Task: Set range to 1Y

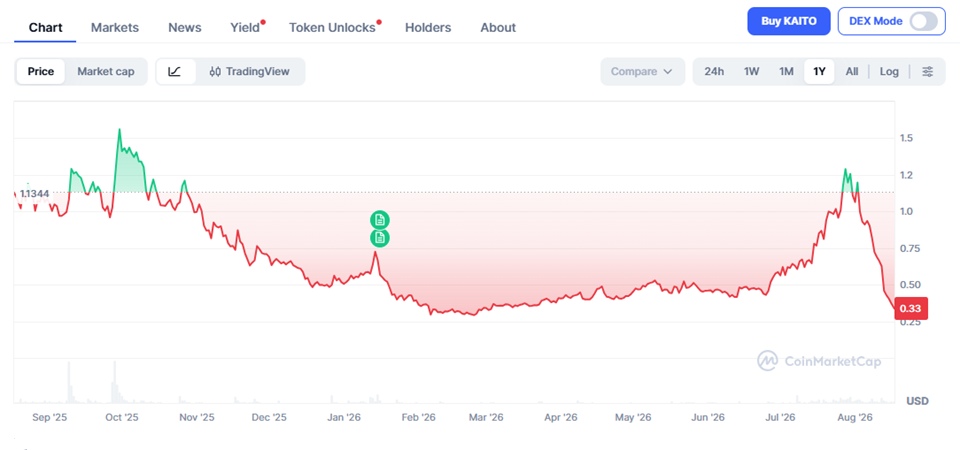Action: click(x=819, y=72)
